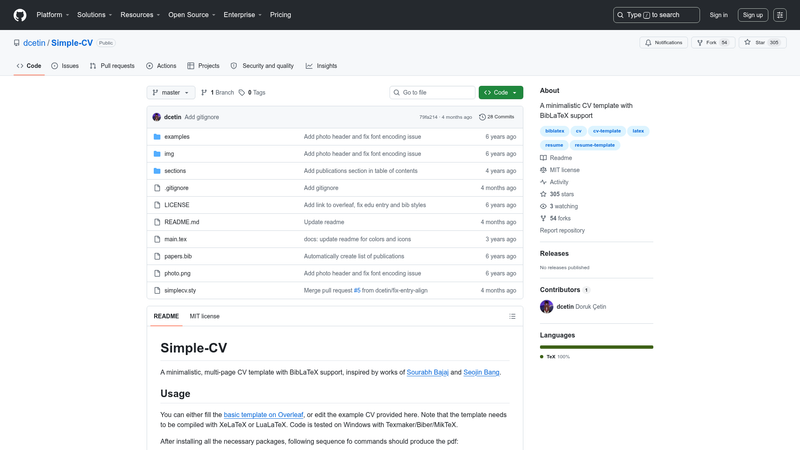Switch to the Actions tab
The width and height of the screenshot is (800, 450).
pyautogui.click(x=161, y=66)
